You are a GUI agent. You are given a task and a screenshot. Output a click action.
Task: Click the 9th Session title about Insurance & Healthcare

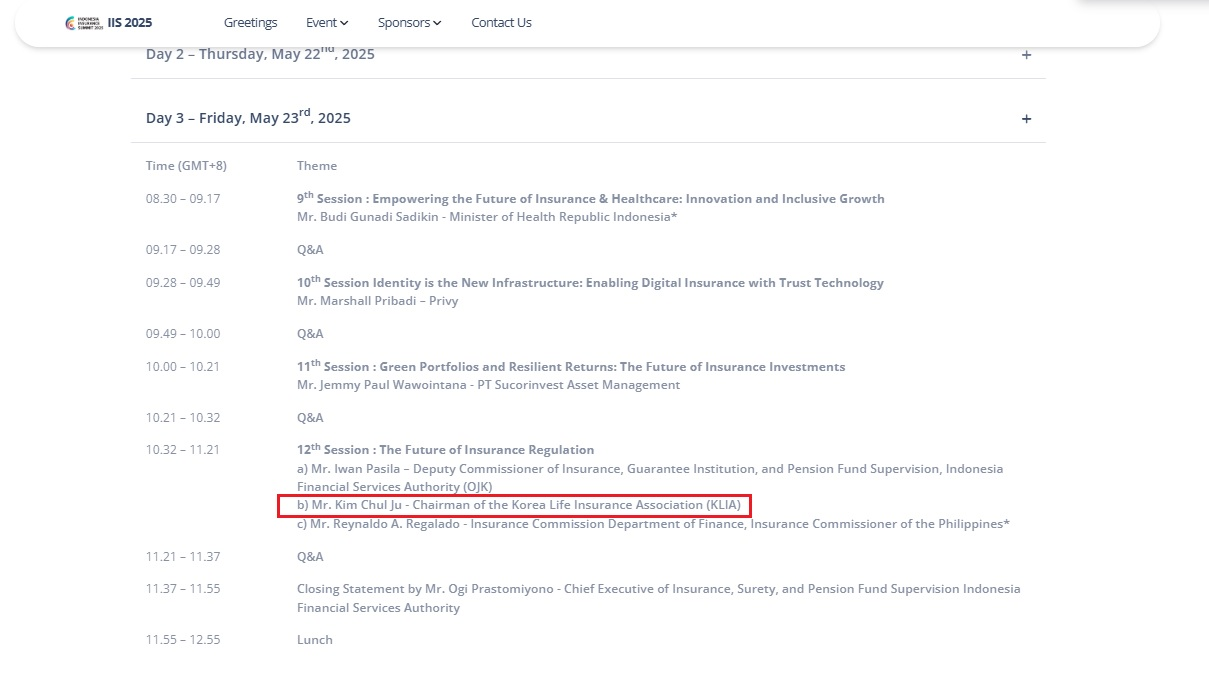click(590, 199)
